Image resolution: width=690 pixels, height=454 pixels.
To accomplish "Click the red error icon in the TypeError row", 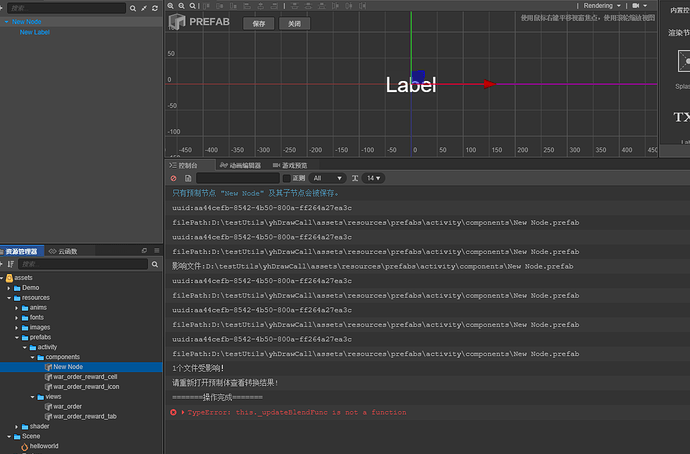I will 173,412.
